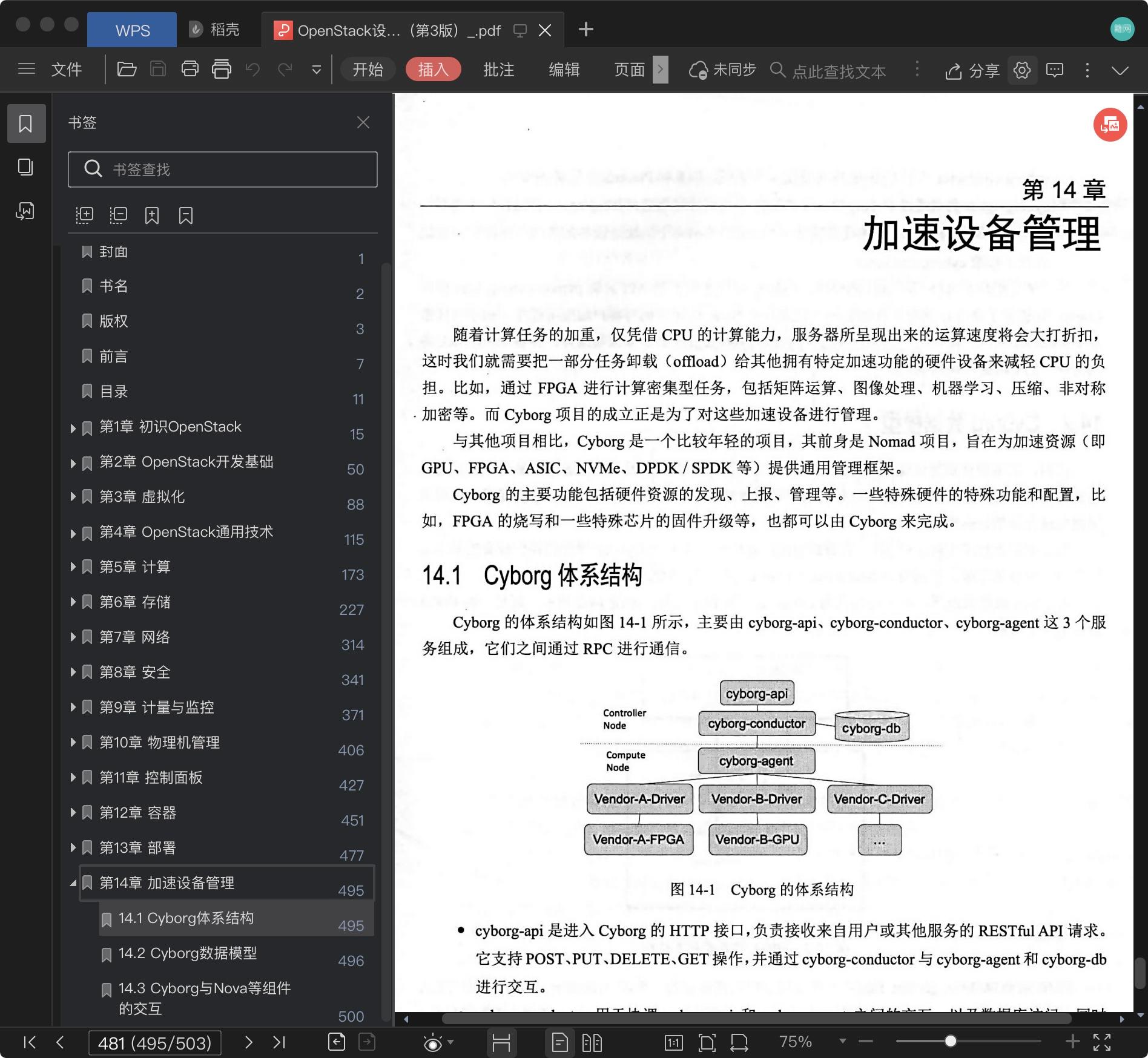The image size is (1148, 1058).
Task: Open the settings gear icon
Action: click(1022, 70)
